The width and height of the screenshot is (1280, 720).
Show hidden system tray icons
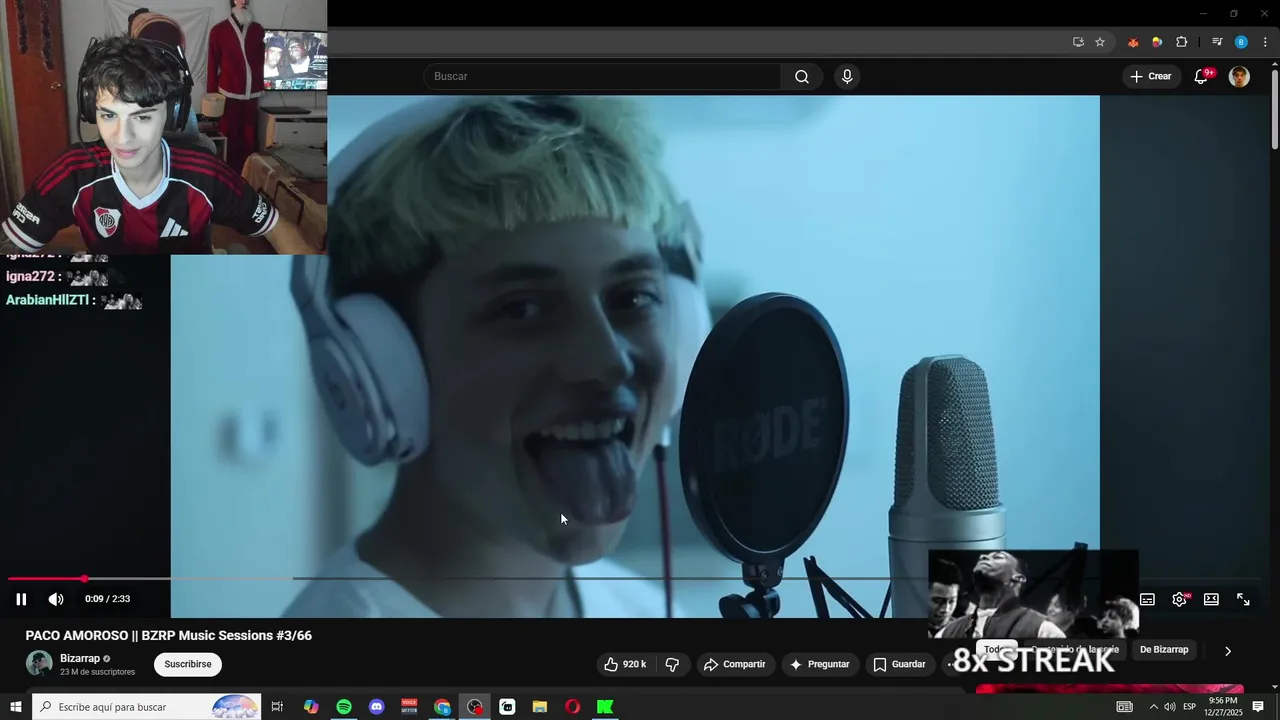[1153, 707]
